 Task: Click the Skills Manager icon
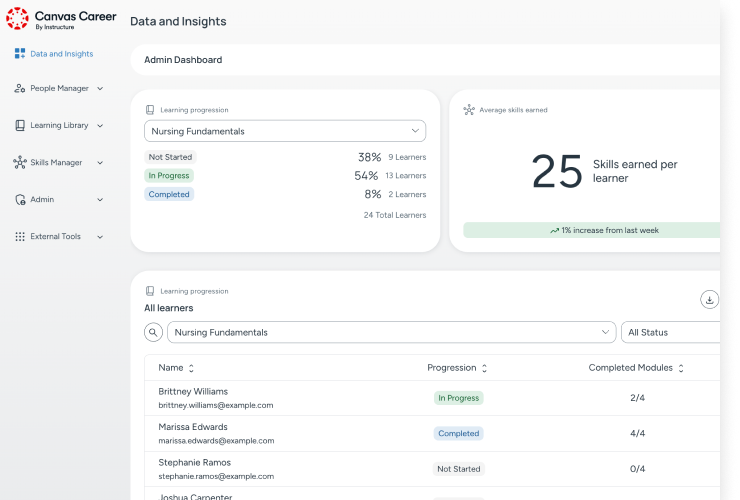click(20, 163)
